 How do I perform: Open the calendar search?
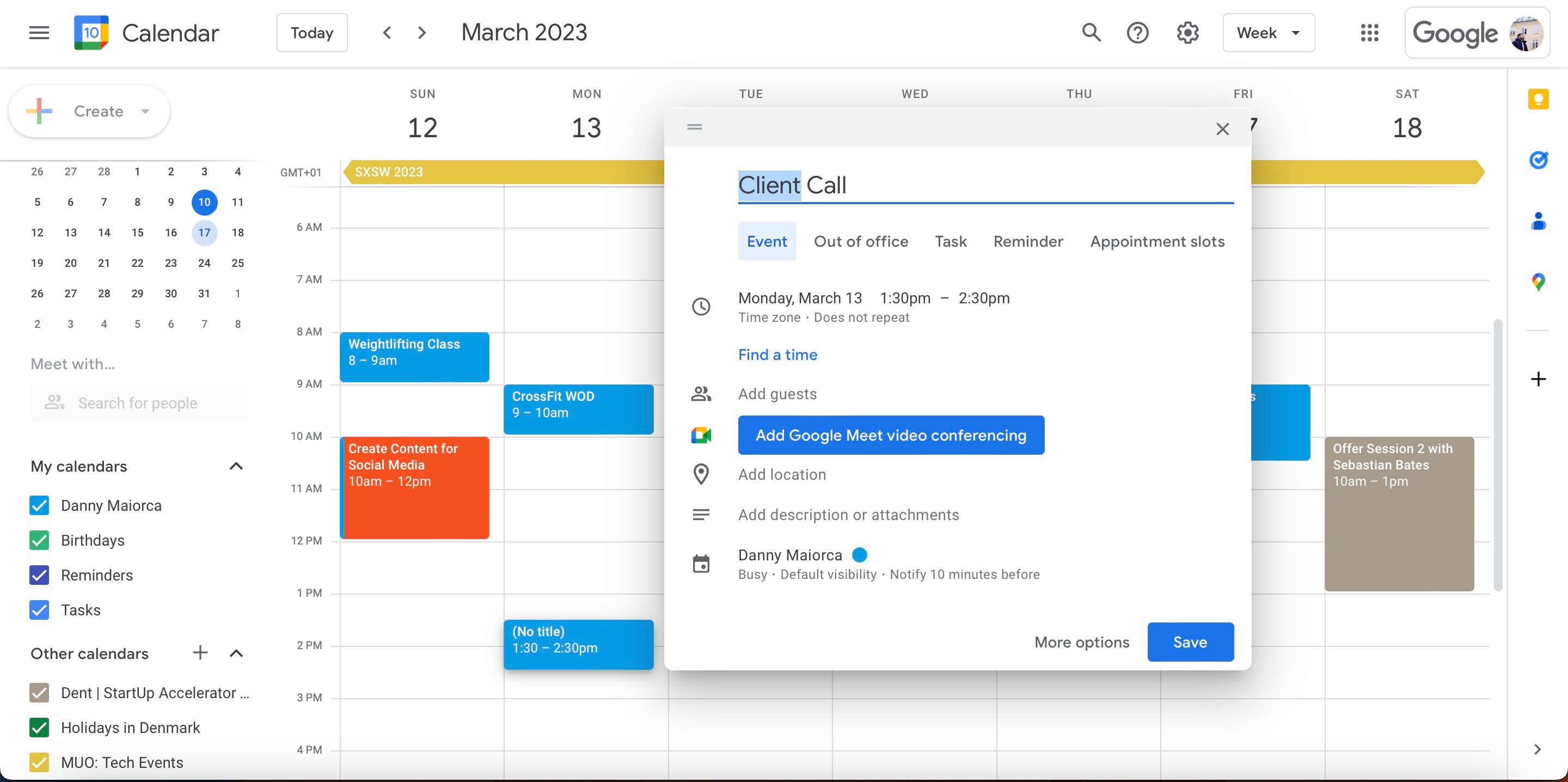point(1092,33)
